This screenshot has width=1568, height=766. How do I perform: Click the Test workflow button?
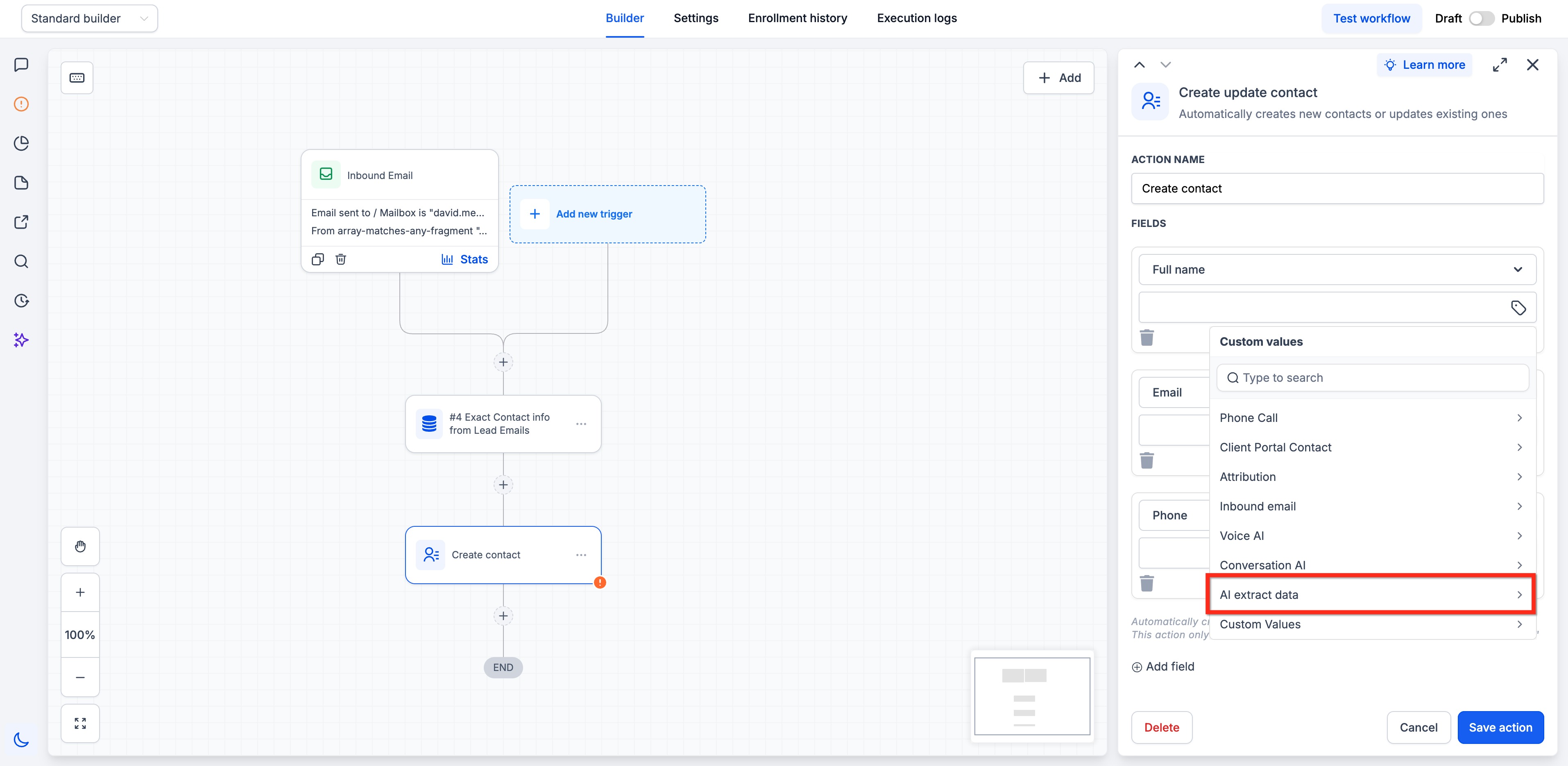(x=1371, y=18)
